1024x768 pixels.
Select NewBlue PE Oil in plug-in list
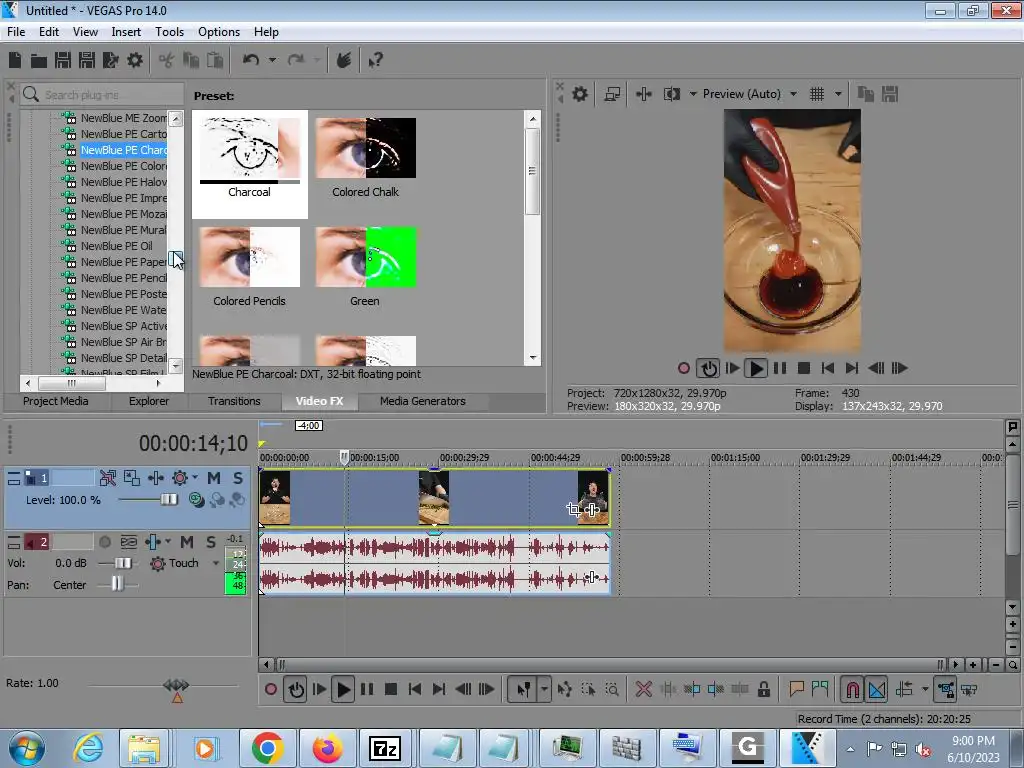pos(117,246)
